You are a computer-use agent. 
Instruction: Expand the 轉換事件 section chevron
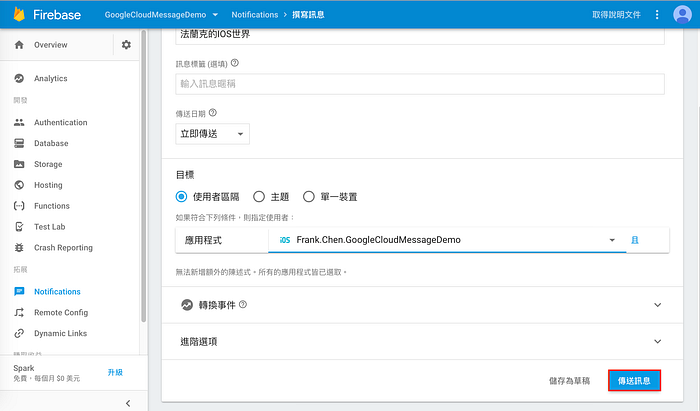(657, 305)
